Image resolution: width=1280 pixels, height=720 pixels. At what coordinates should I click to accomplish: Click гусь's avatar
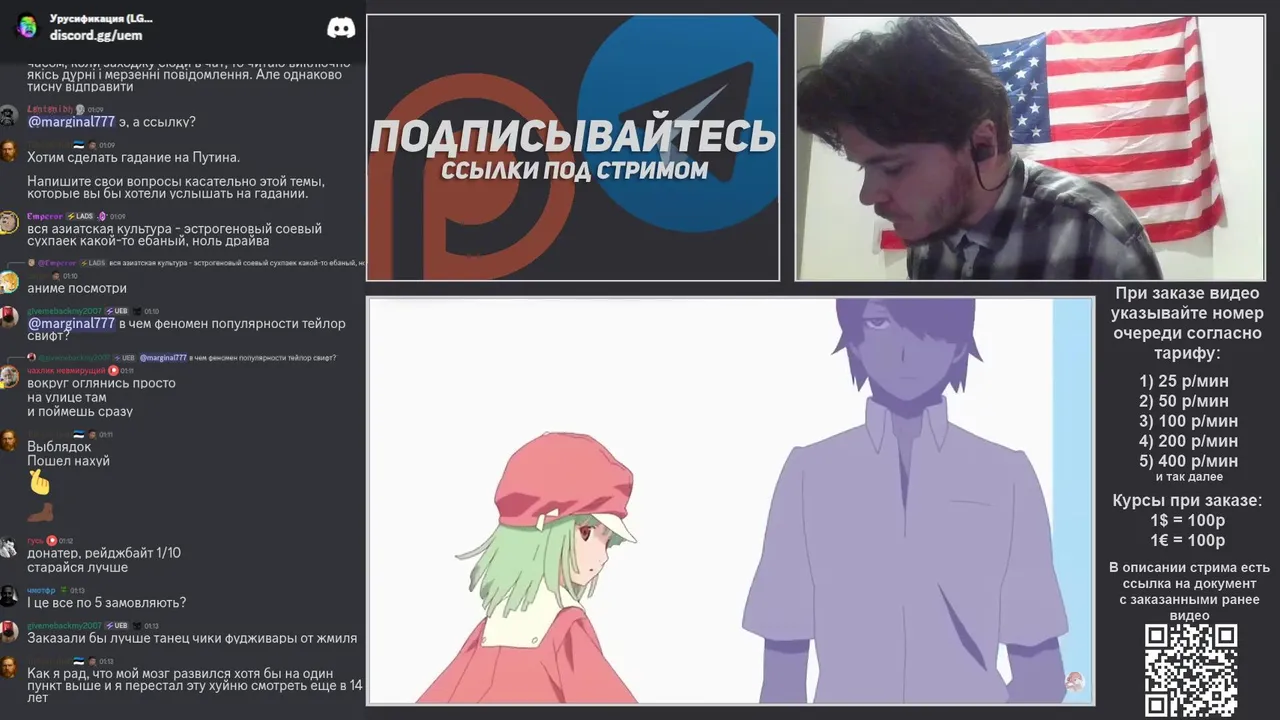pos(9,547)
